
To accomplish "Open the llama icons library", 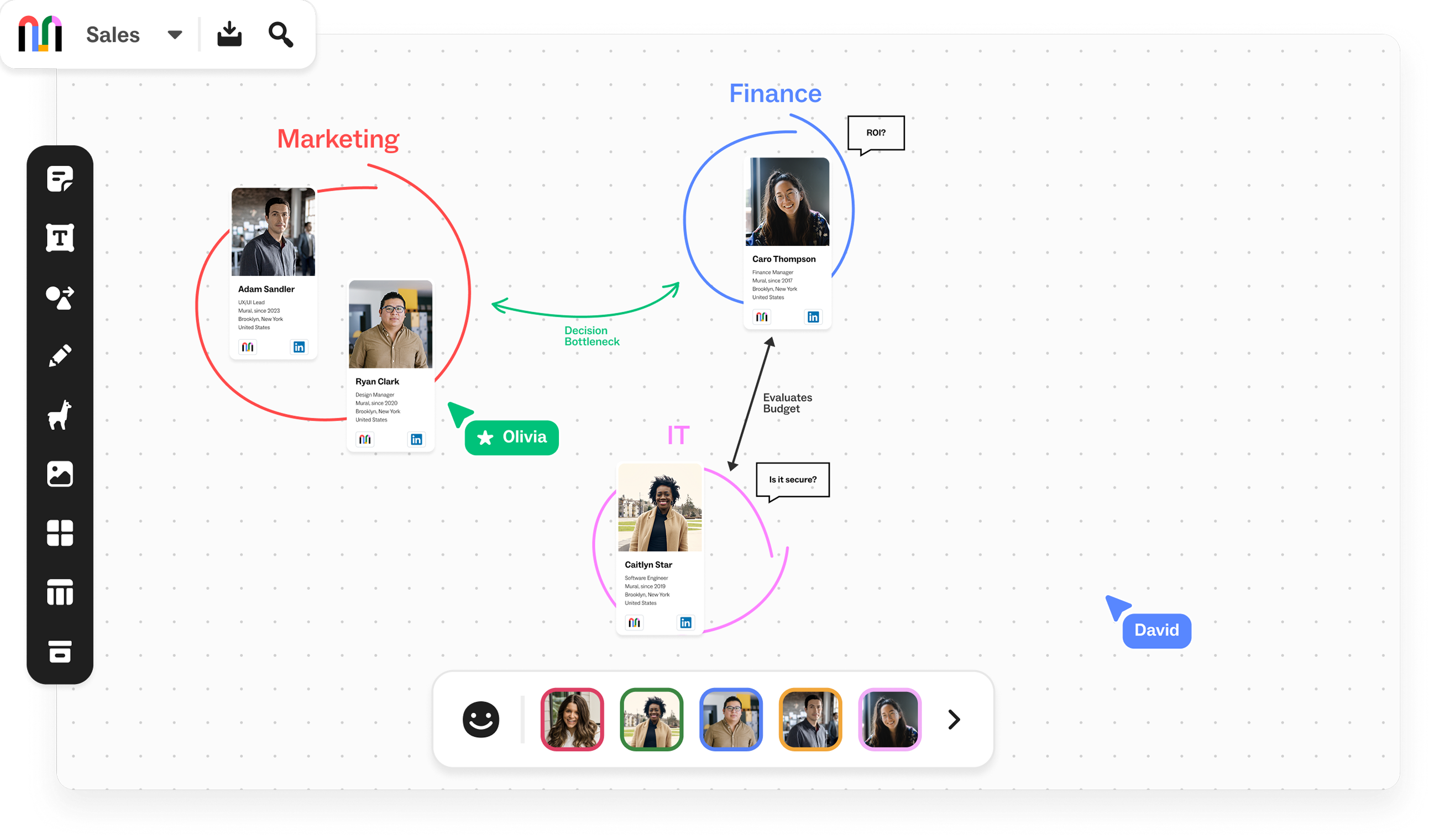I will (x=60, y=414).
